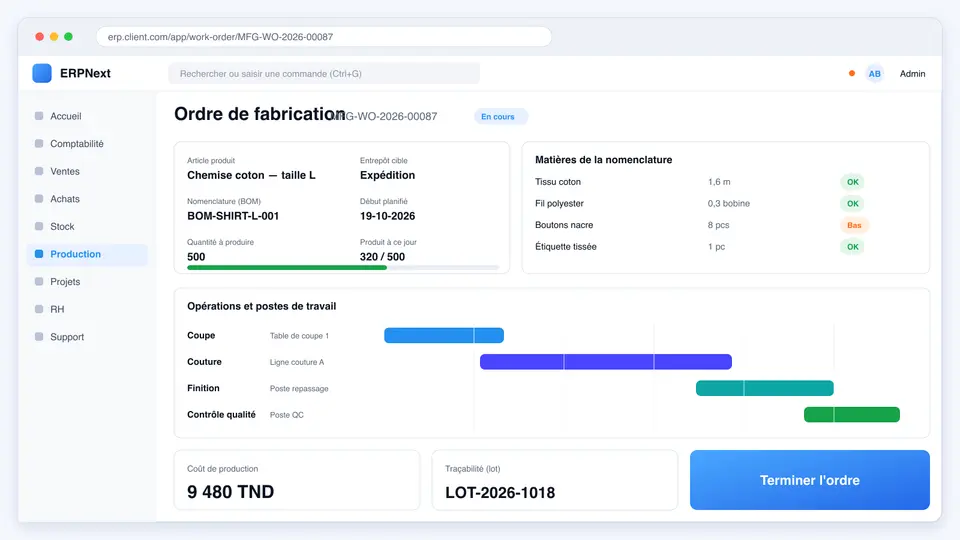Click the Comptabilité sidebar icon
Screen dimensions: 960x540
pyautogui.click(x=39, y=143)
